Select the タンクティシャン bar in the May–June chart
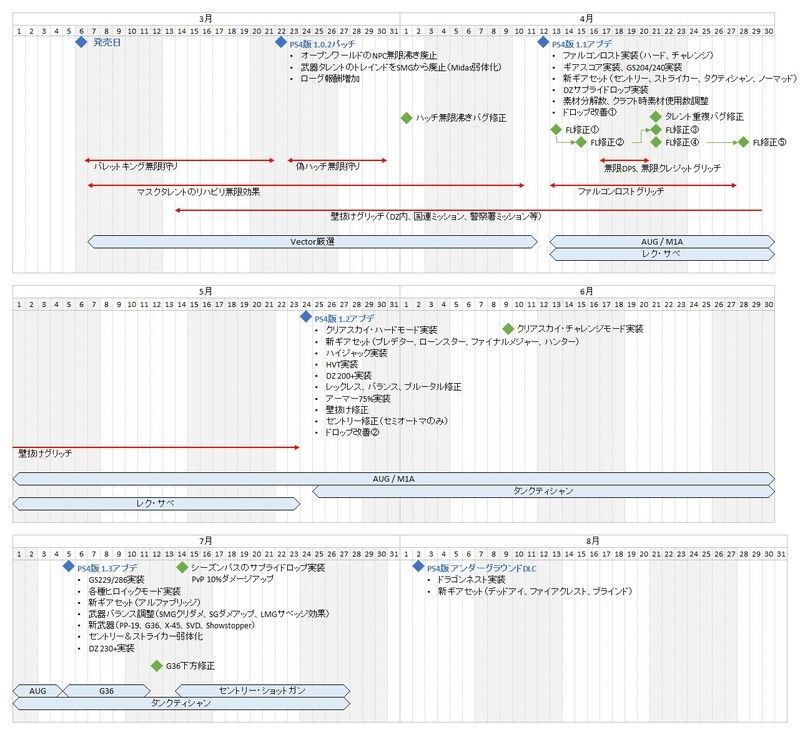 [x=543, y=491]
